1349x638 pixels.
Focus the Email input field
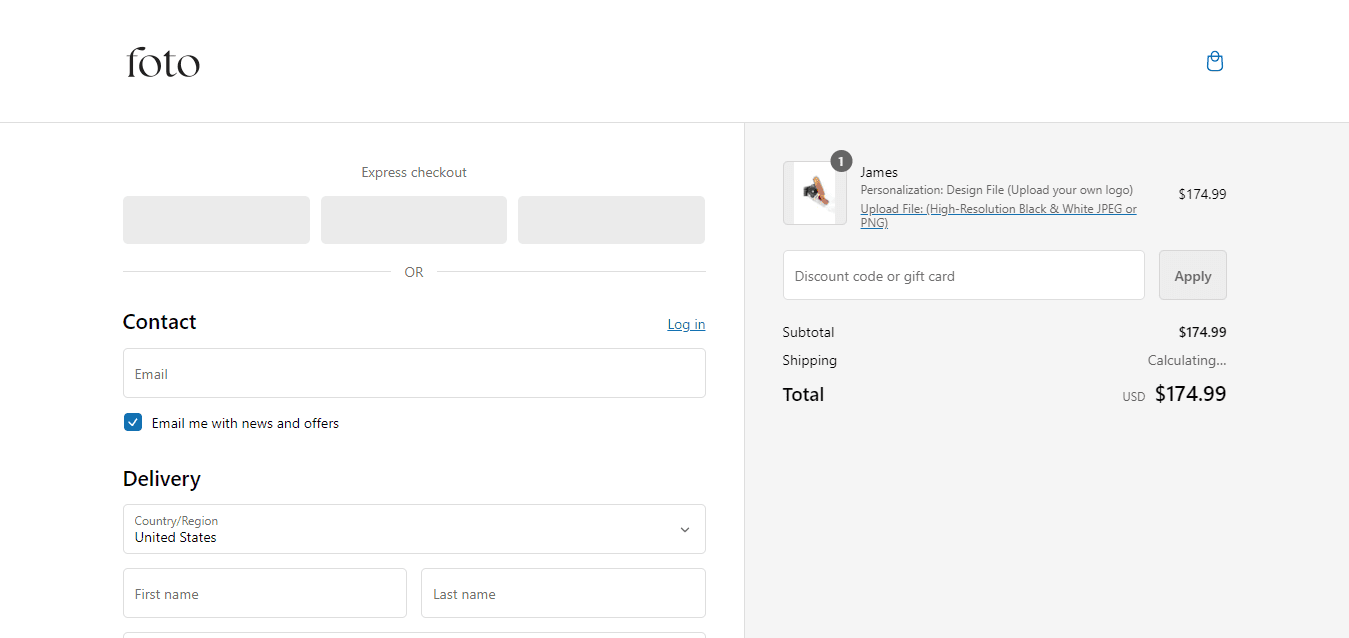414,373
